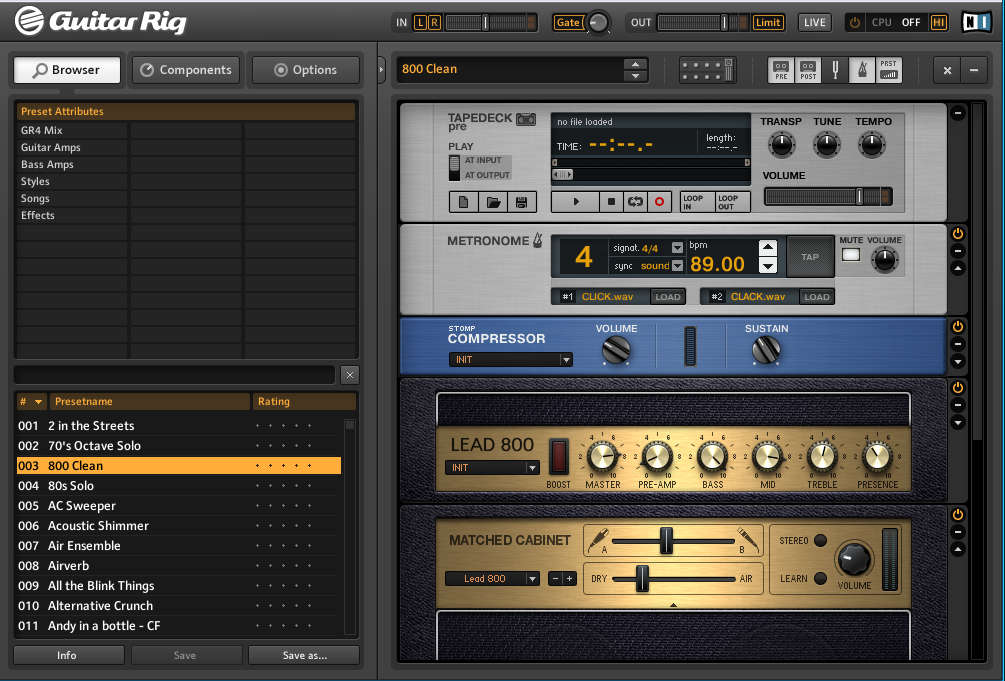
Task: Click the Guitar Rig logo
Action: (101, 21)
